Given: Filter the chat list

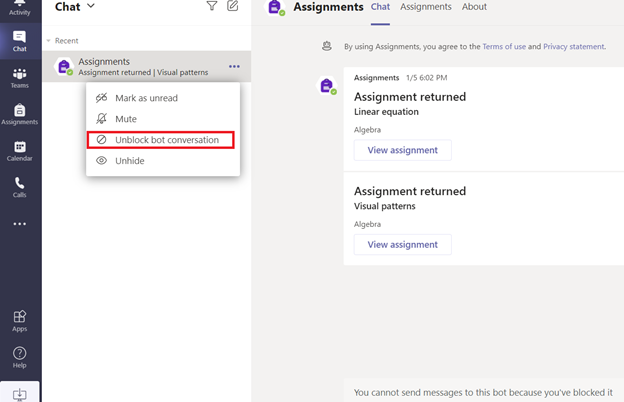Looking at the screenshot, I should pos(212,6).
